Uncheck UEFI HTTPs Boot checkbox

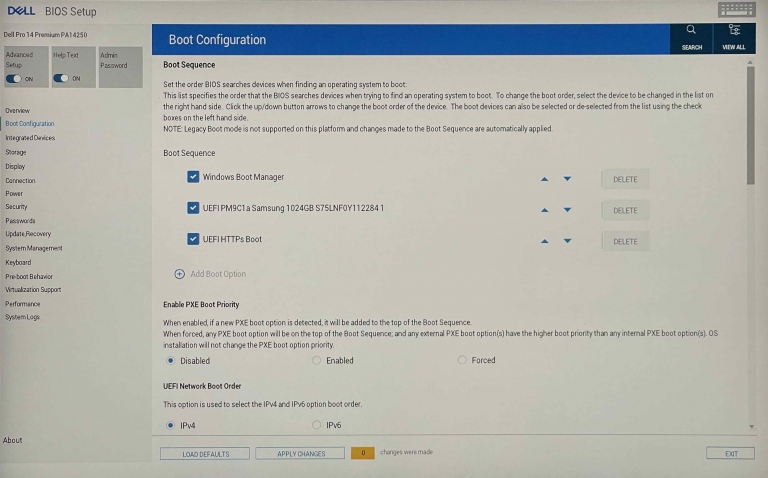pyautogui.click(x=193, y=239)
